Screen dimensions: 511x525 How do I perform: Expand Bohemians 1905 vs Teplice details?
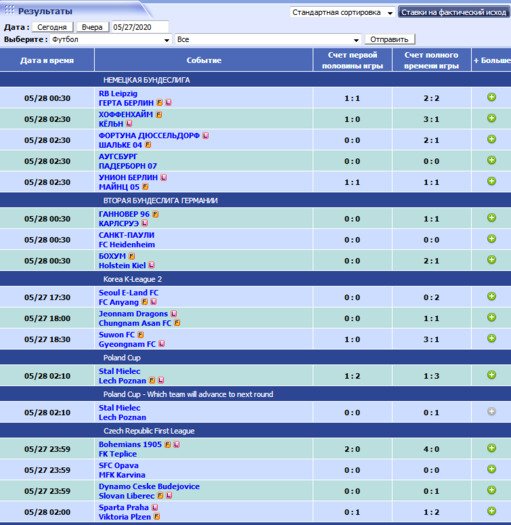[x=491, y=448]
